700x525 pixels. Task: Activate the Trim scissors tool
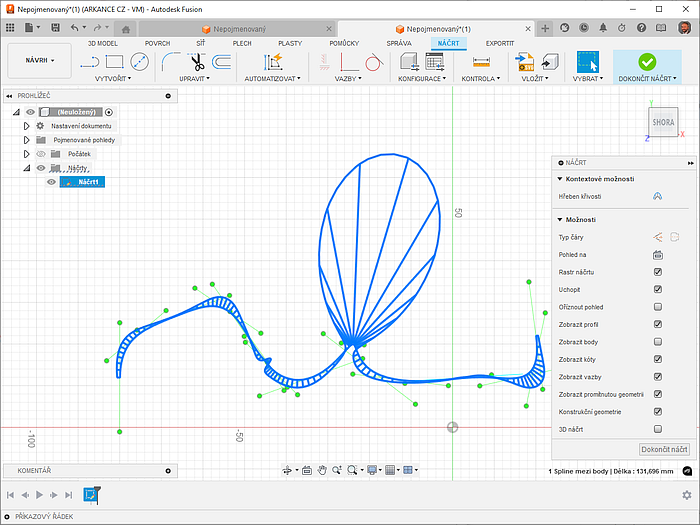pyautogui.click(x=197, y=61)
